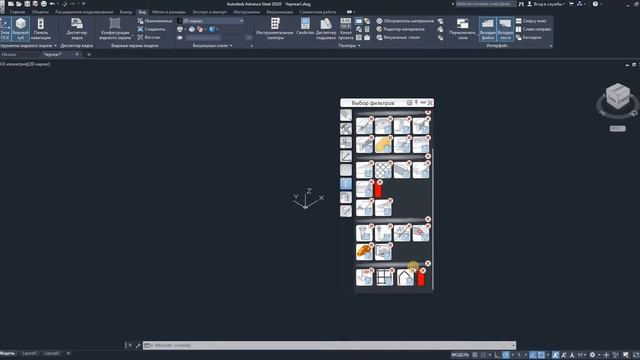Expand the Viewport Tools panel title
Viewport: 640px width, 360px height.
28,46
